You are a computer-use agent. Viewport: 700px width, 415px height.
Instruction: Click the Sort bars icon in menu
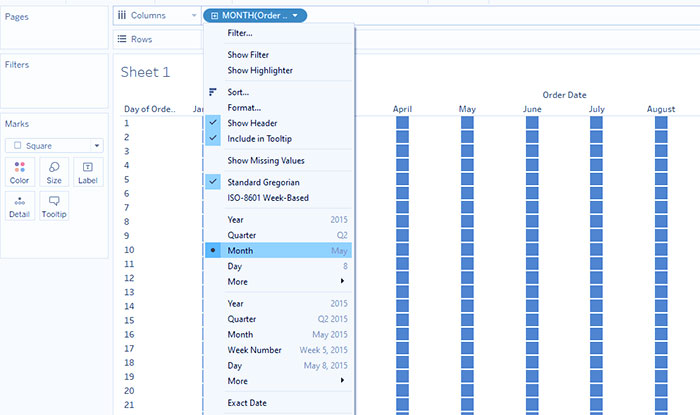tap(212, 92)
